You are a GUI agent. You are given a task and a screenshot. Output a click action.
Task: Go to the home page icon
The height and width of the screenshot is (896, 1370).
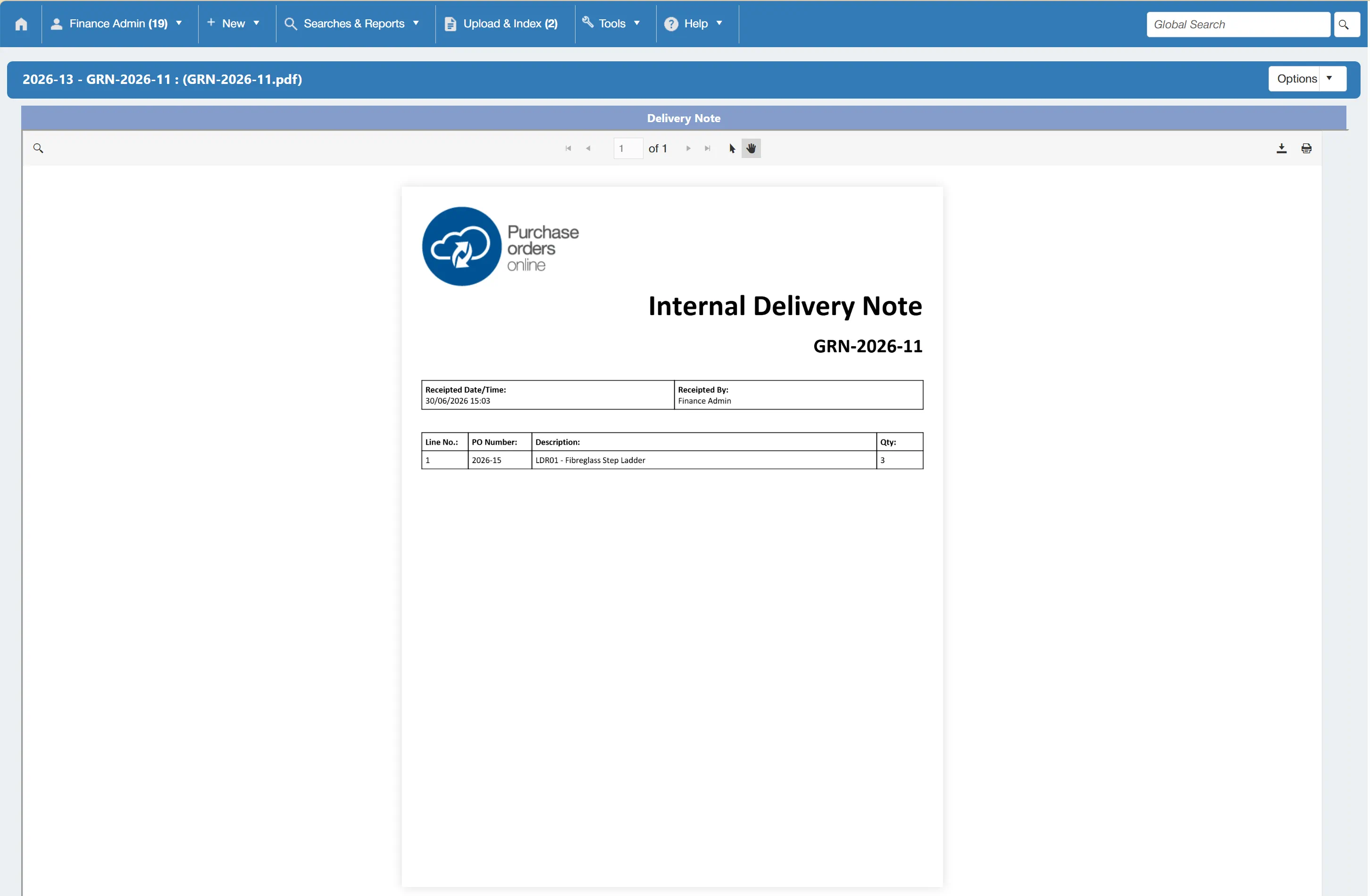21,24
